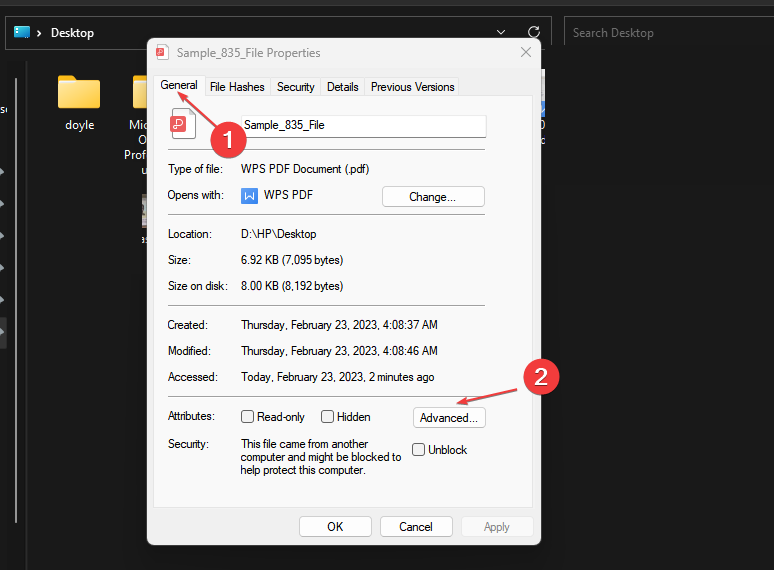Close the Sample_835_File Properties dialog

[526, 52]
